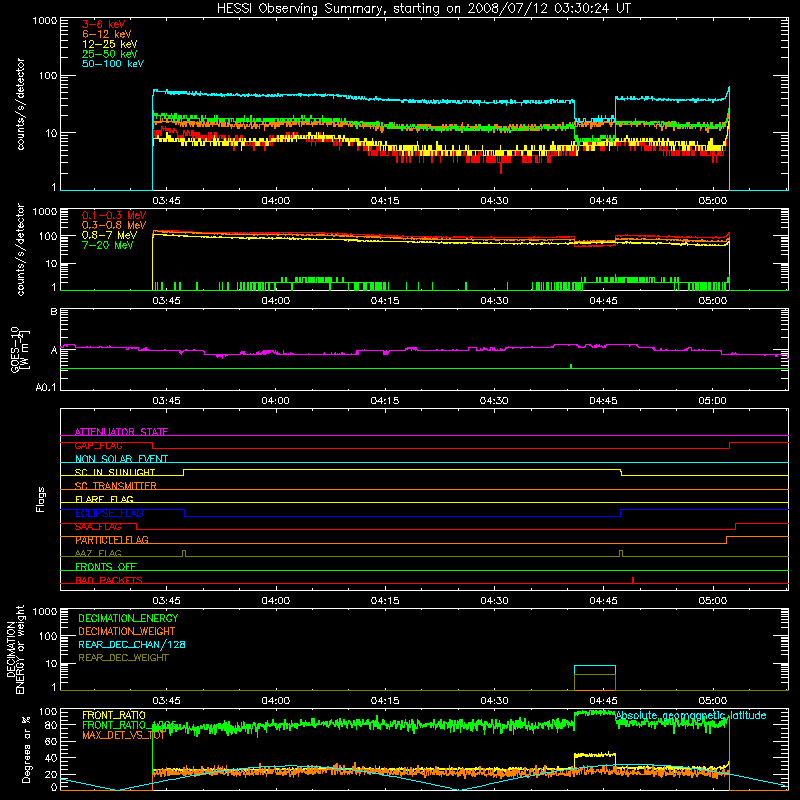Select the PARTICLE_FLAG label
Viewport: 800px width, 800px height.
coord(112,540)
